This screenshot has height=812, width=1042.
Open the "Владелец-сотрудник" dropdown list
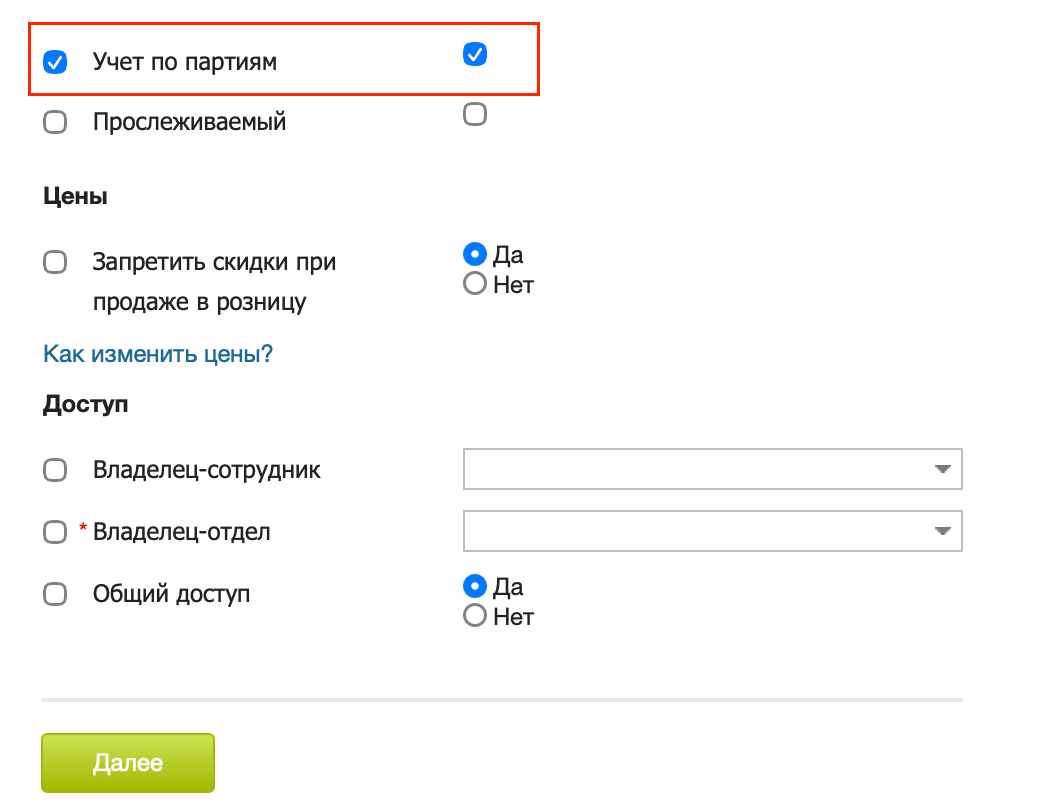point(712,469)
